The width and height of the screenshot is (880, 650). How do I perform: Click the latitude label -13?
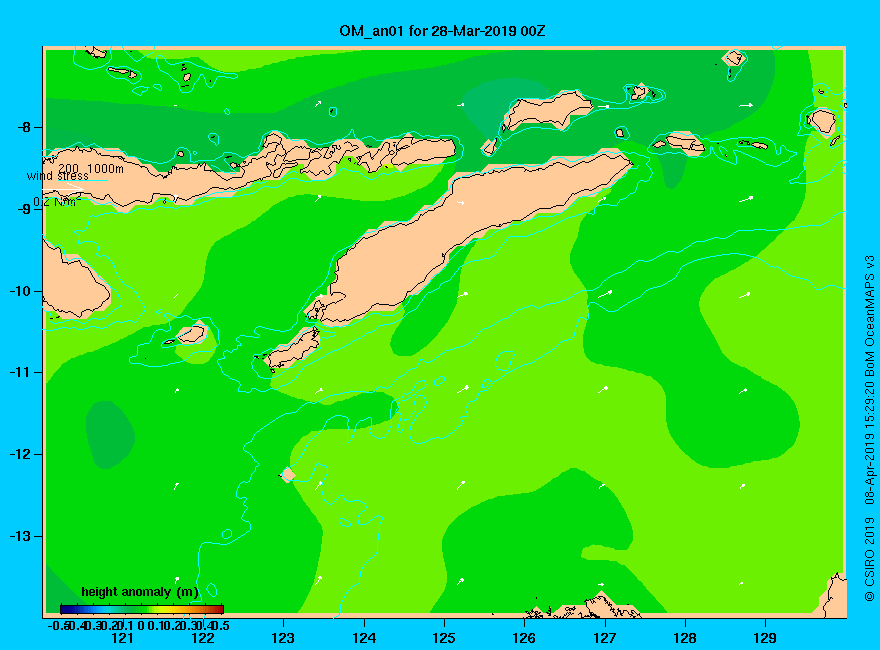click(x=21, y=536)
